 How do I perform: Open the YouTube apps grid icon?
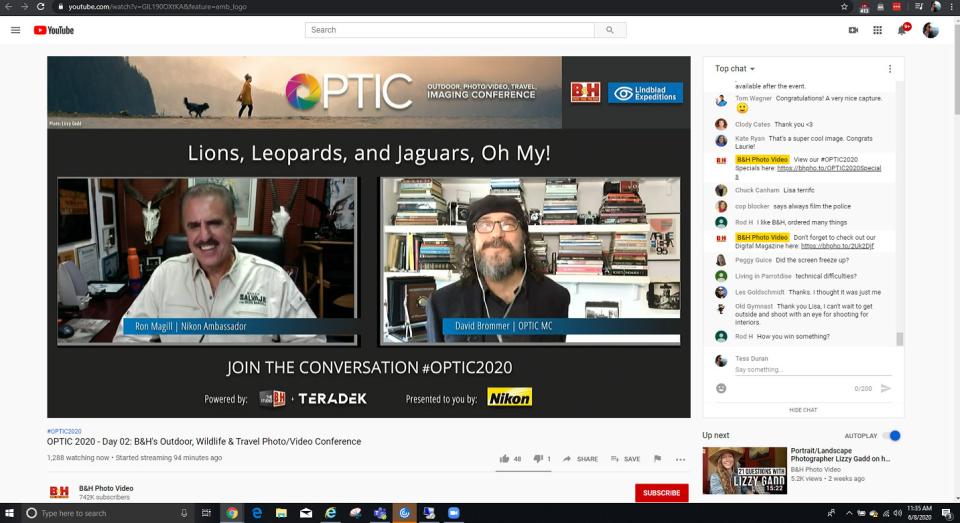pyautogui.click(x=877, y=30)
